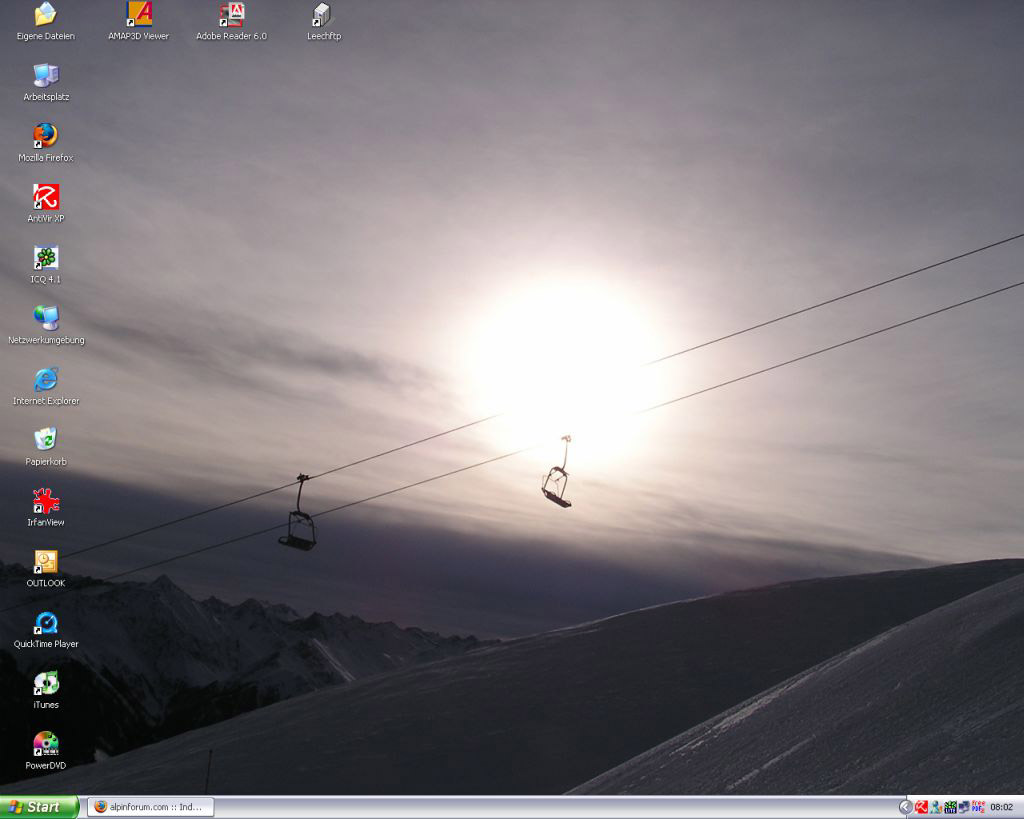
Task: Click the Netzwerkumgebung desktop icon
Action: (46, 319)
